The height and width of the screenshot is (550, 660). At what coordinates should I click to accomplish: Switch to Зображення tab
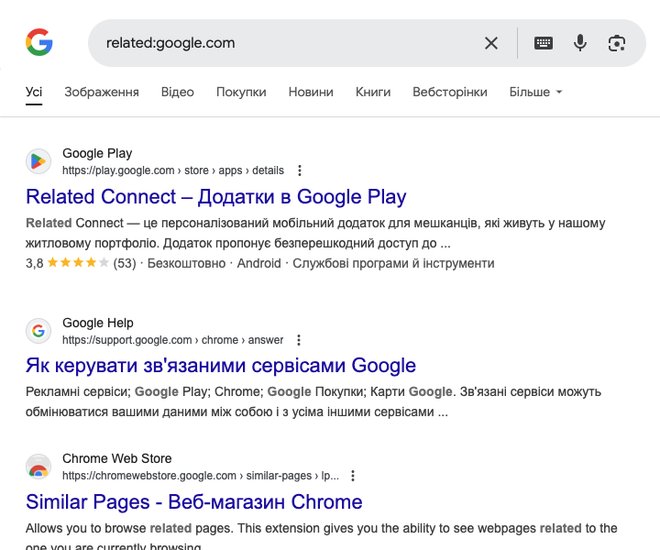(x=101, y=92)
